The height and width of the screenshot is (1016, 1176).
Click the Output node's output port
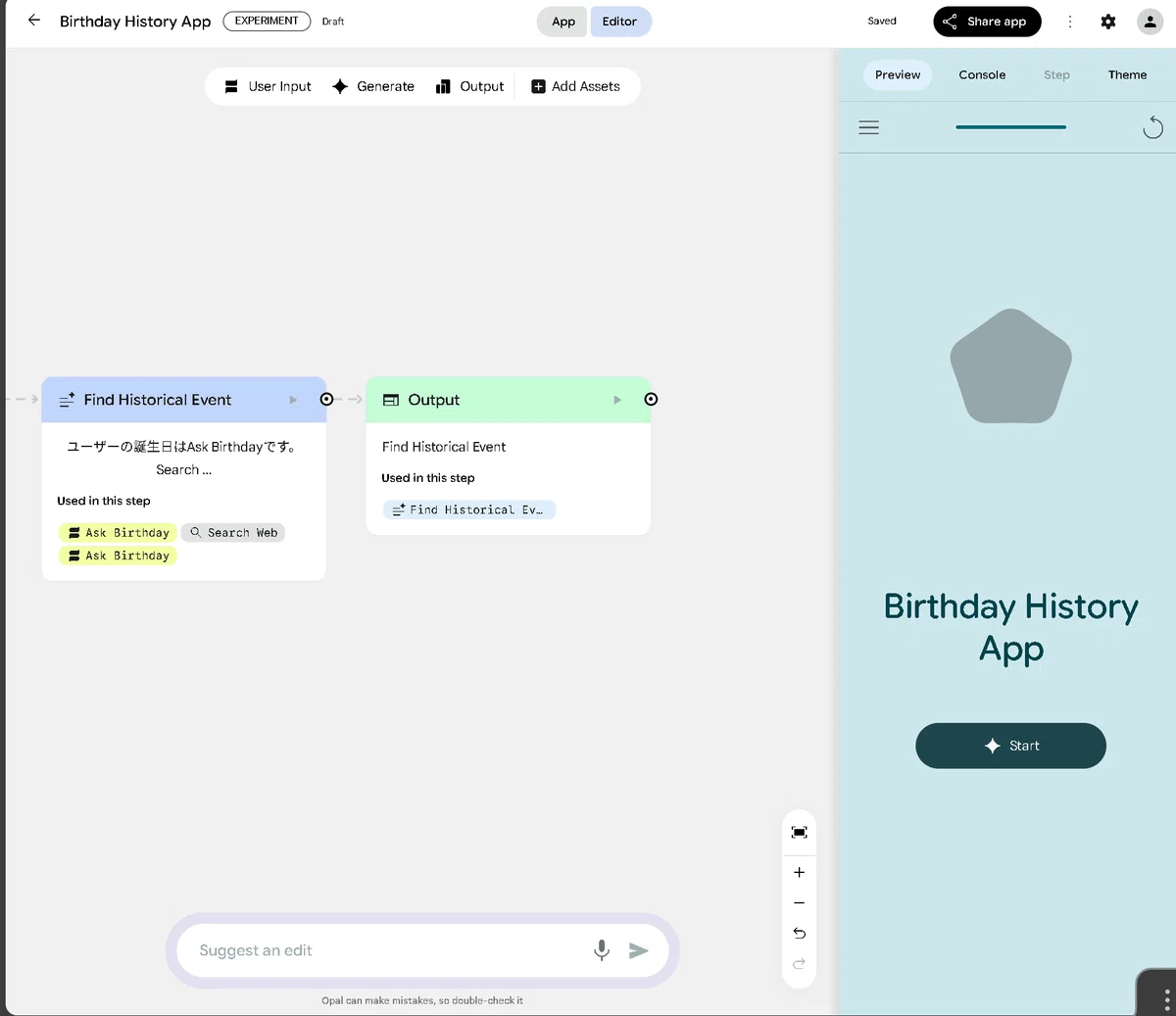pyautogui.click(x=651, y=400)
